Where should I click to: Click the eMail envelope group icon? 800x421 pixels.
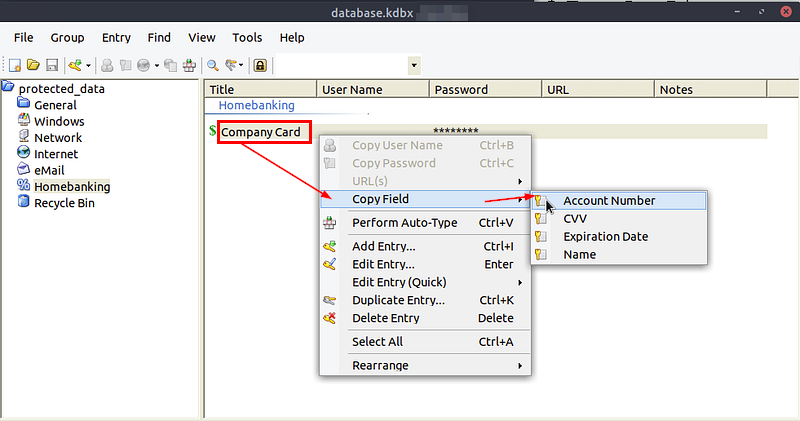(x=23, y=168)
